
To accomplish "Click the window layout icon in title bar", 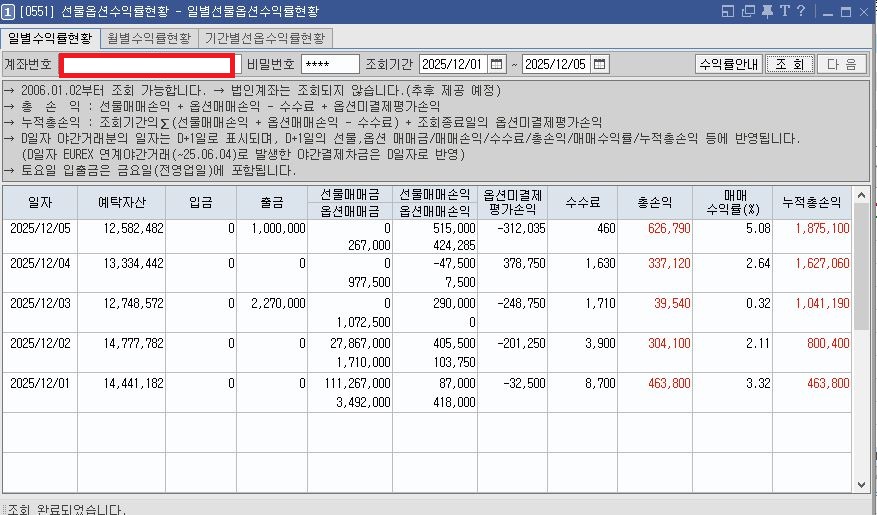I will [x=728, y=11].
